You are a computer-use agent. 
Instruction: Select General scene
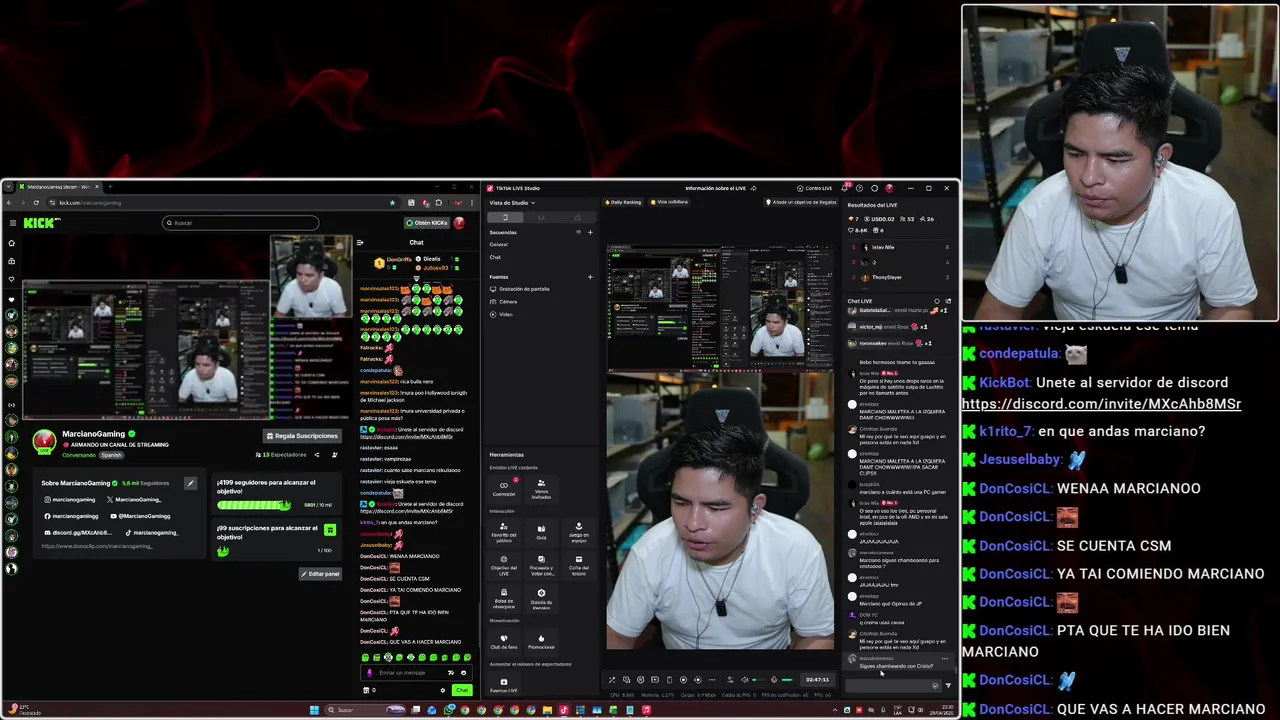pos(499,244)
